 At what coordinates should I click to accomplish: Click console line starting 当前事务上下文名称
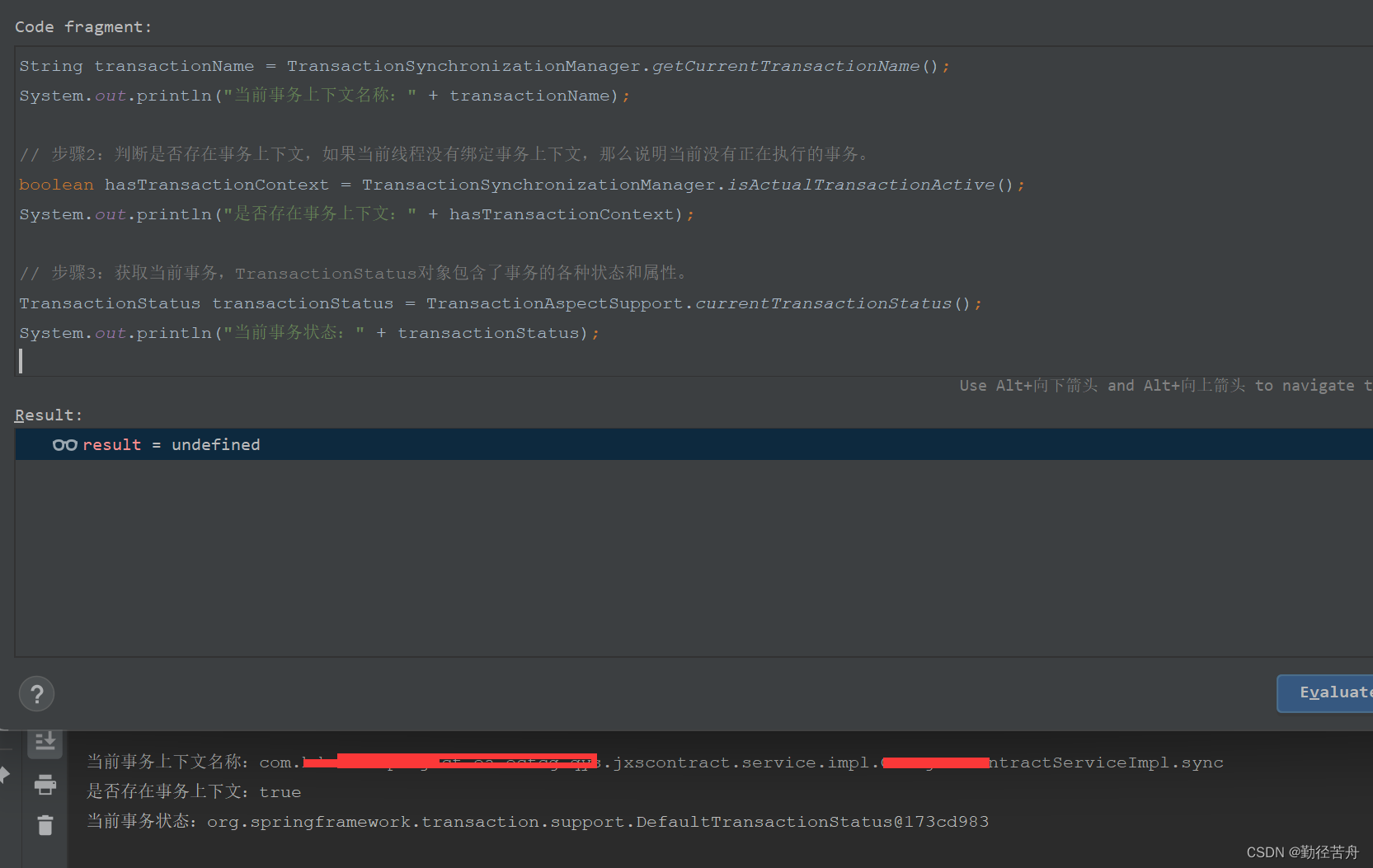click(x=655, y=762)
